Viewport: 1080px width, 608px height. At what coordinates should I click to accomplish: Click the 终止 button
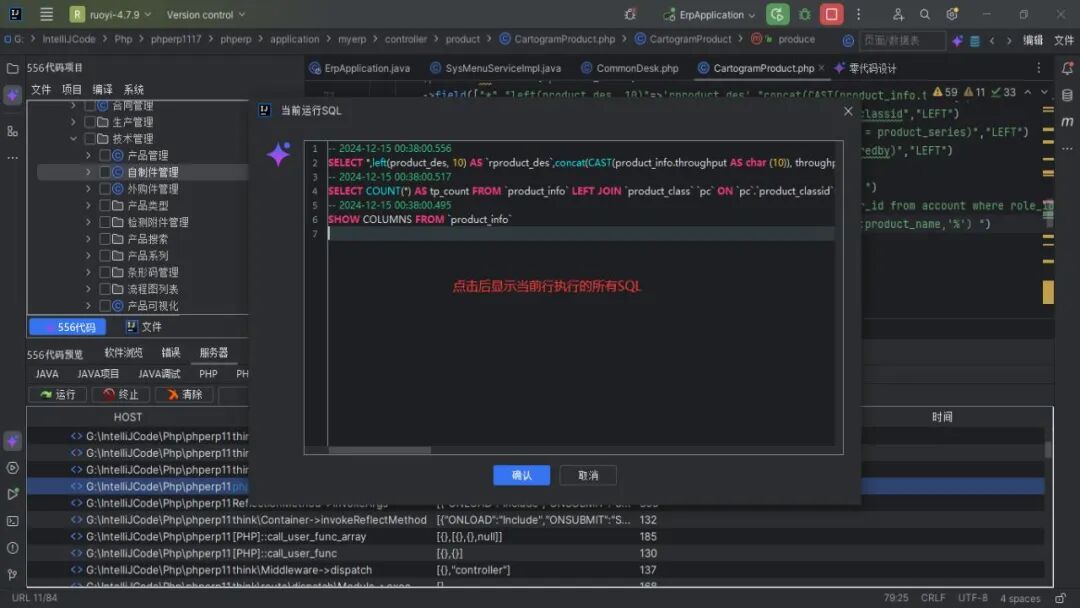(121, 395)
